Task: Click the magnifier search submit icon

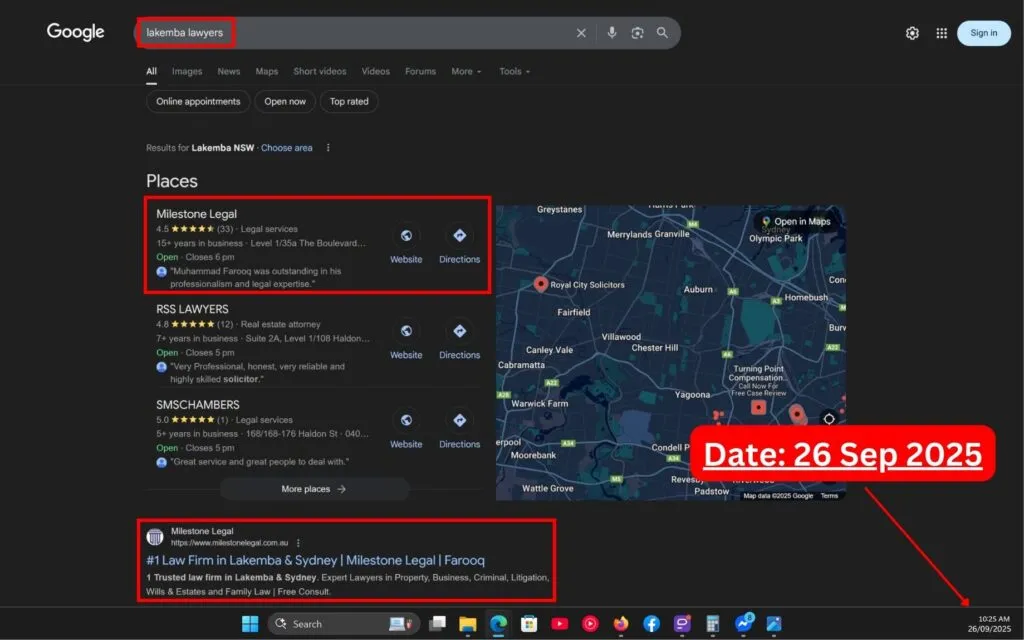Action: click(x=662, y=33)
